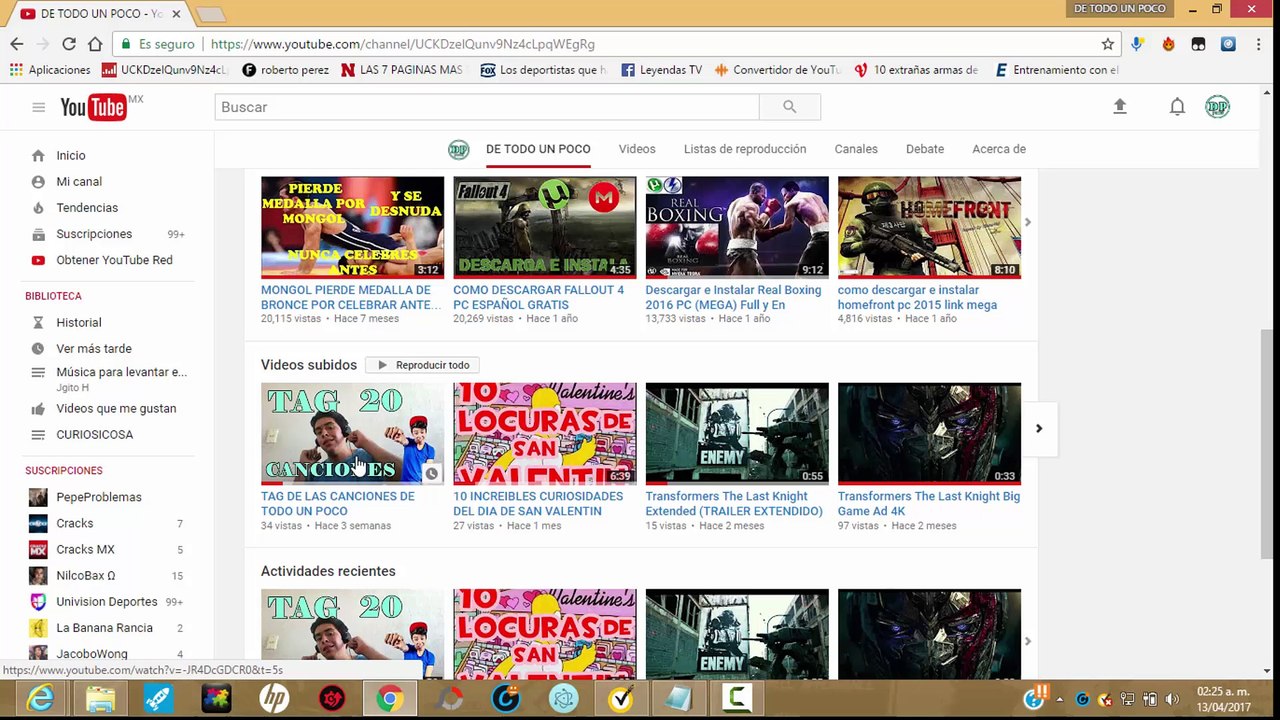Viewport: 1280px width, 720px height.
Task: Open Chrome's three-dot menu
Action: pyautogui.click(x=1259, y=44)
